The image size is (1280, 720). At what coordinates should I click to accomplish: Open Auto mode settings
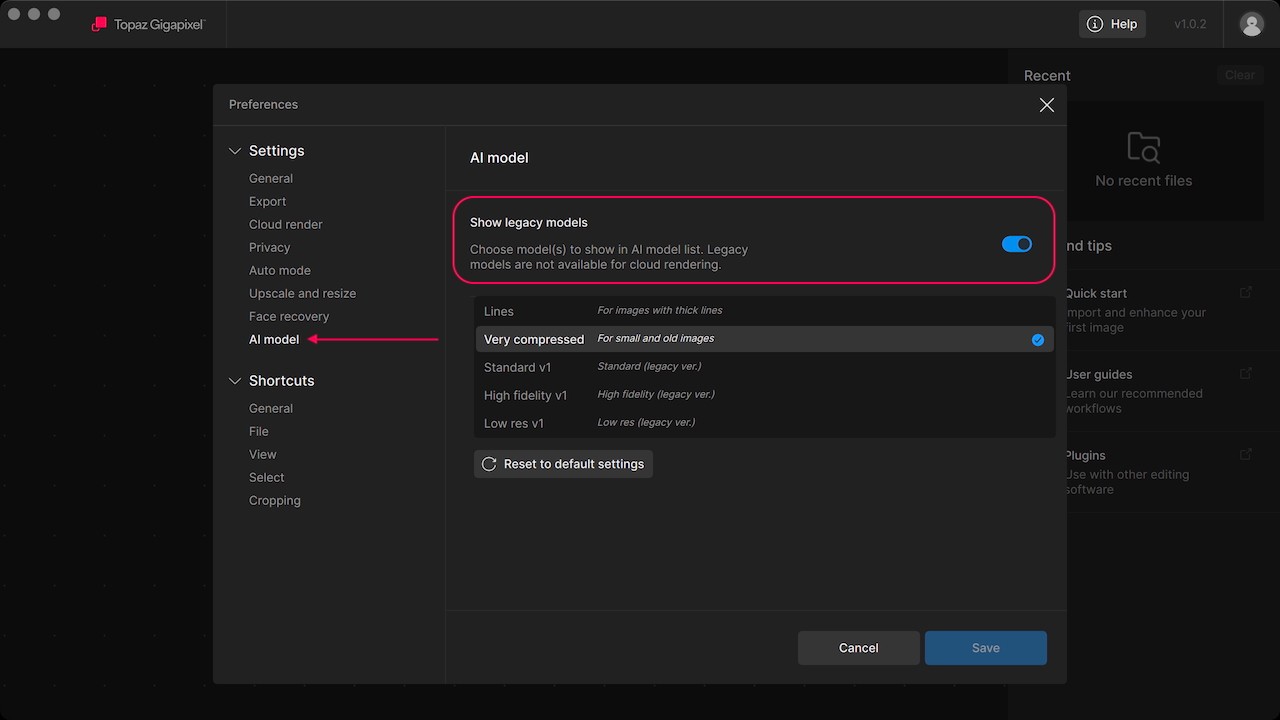(x=280, y=270)
